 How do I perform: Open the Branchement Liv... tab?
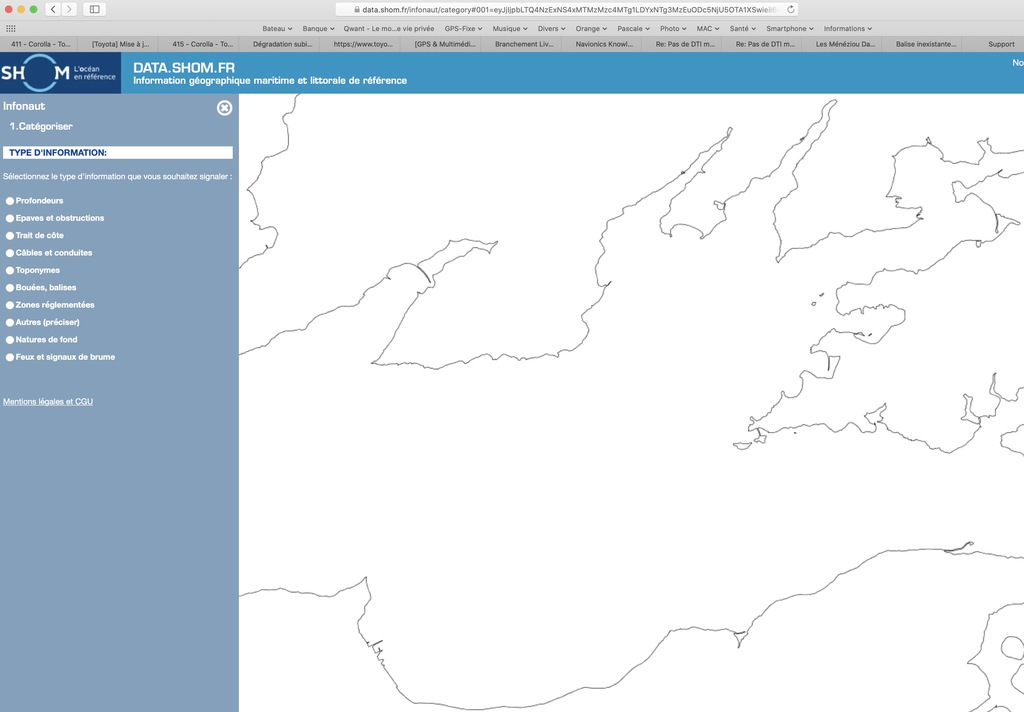pyautogui.click(x=524, y=44)
